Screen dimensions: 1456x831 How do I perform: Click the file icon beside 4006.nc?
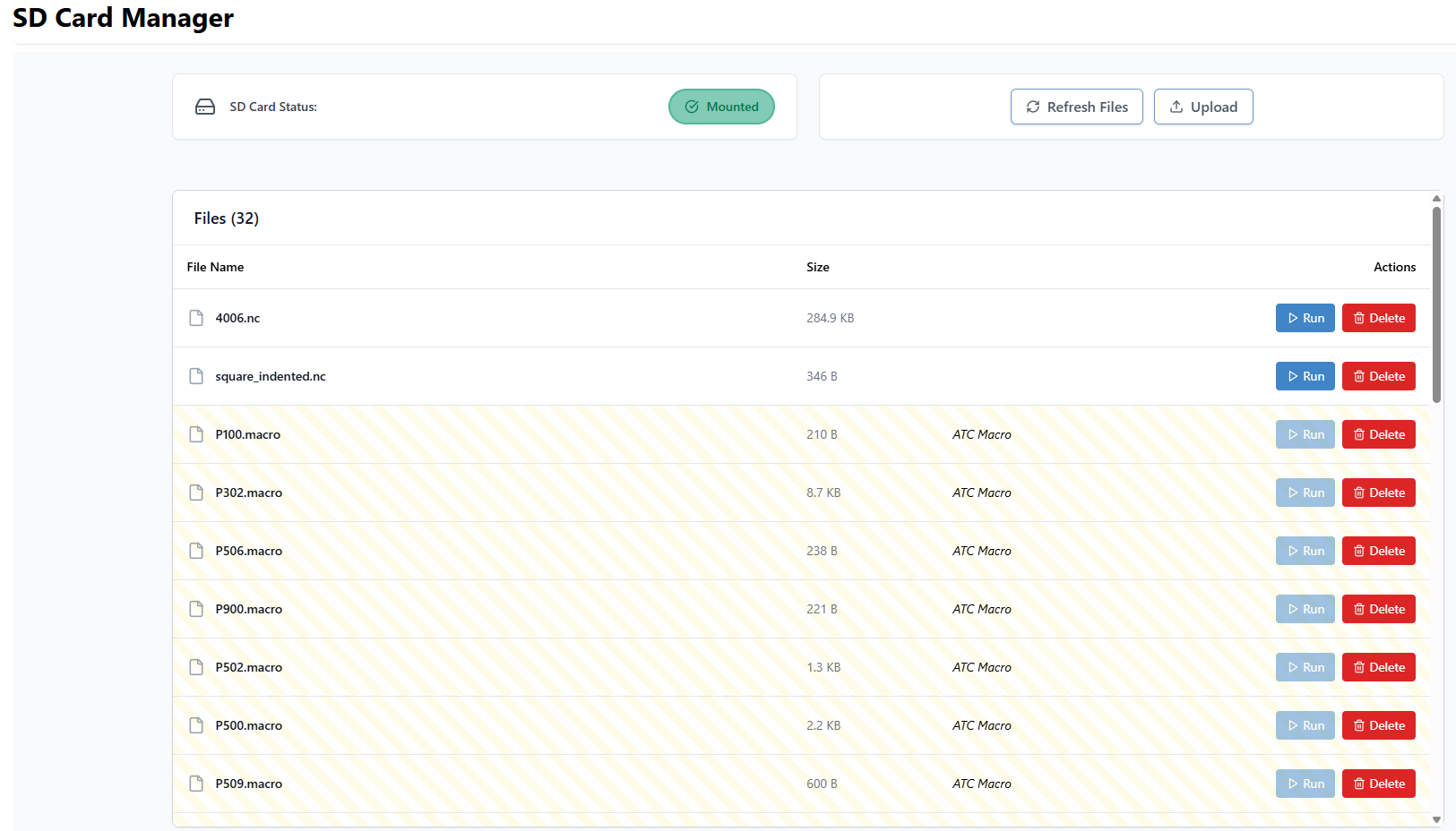(x=196, y=318)
